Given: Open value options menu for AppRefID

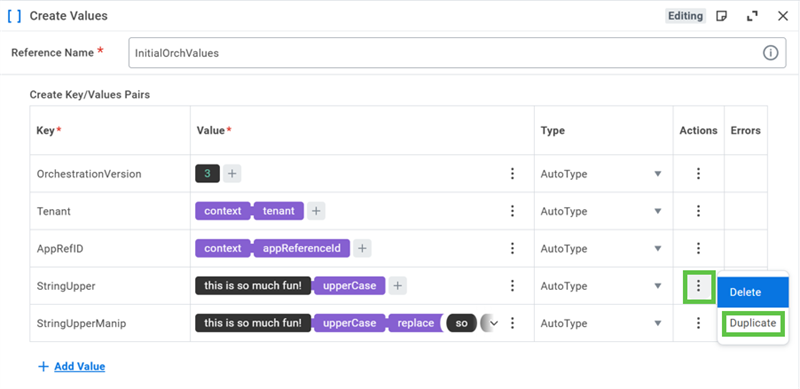Looking at the screenshot, I should tap(512, 249).
